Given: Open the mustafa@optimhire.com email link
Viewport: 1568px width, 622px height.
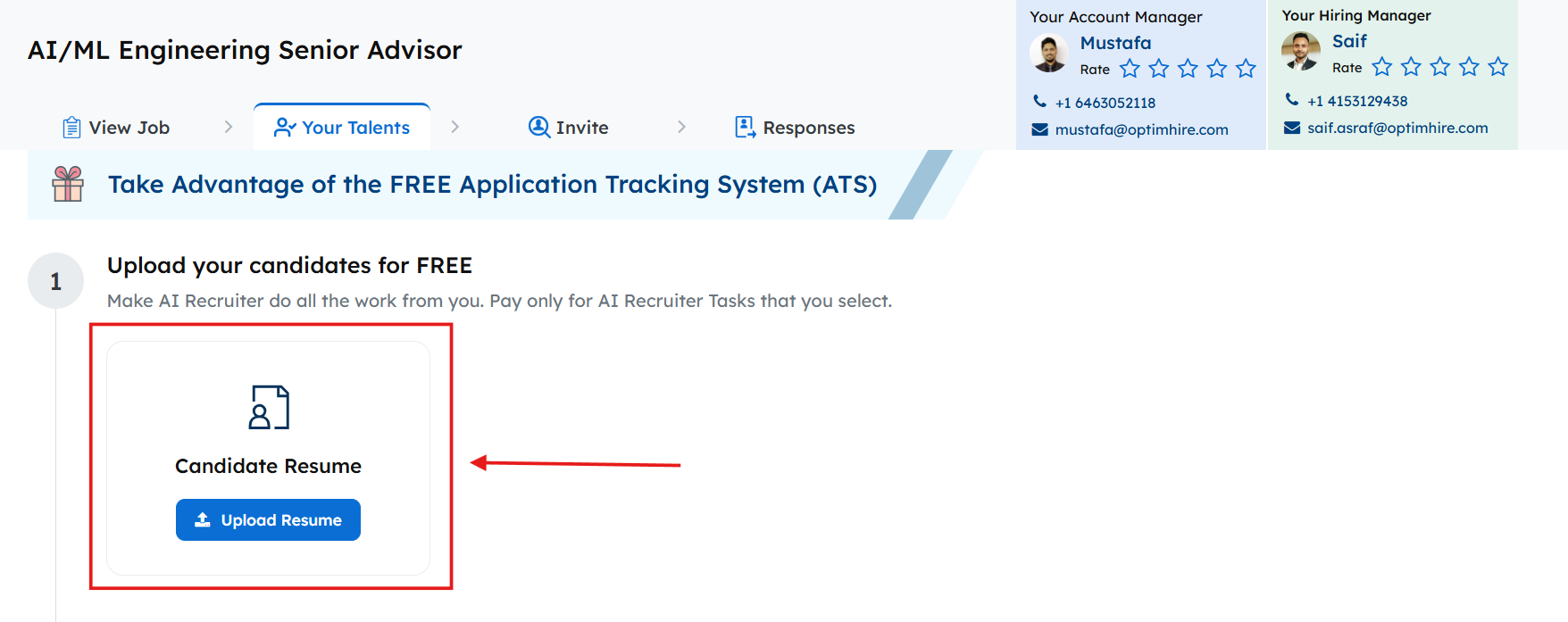Looking at the screenshot, I should (1141, 129).
